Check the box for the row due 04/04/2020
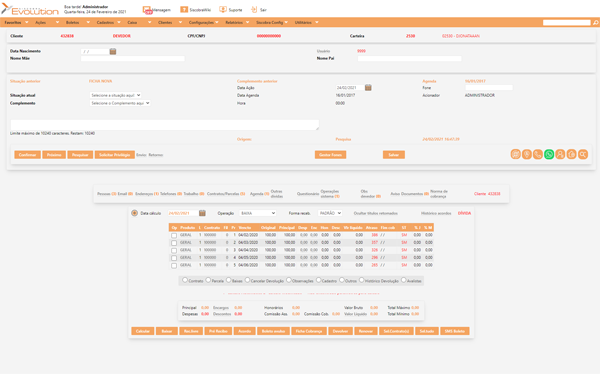 click(x=174, y=250)
